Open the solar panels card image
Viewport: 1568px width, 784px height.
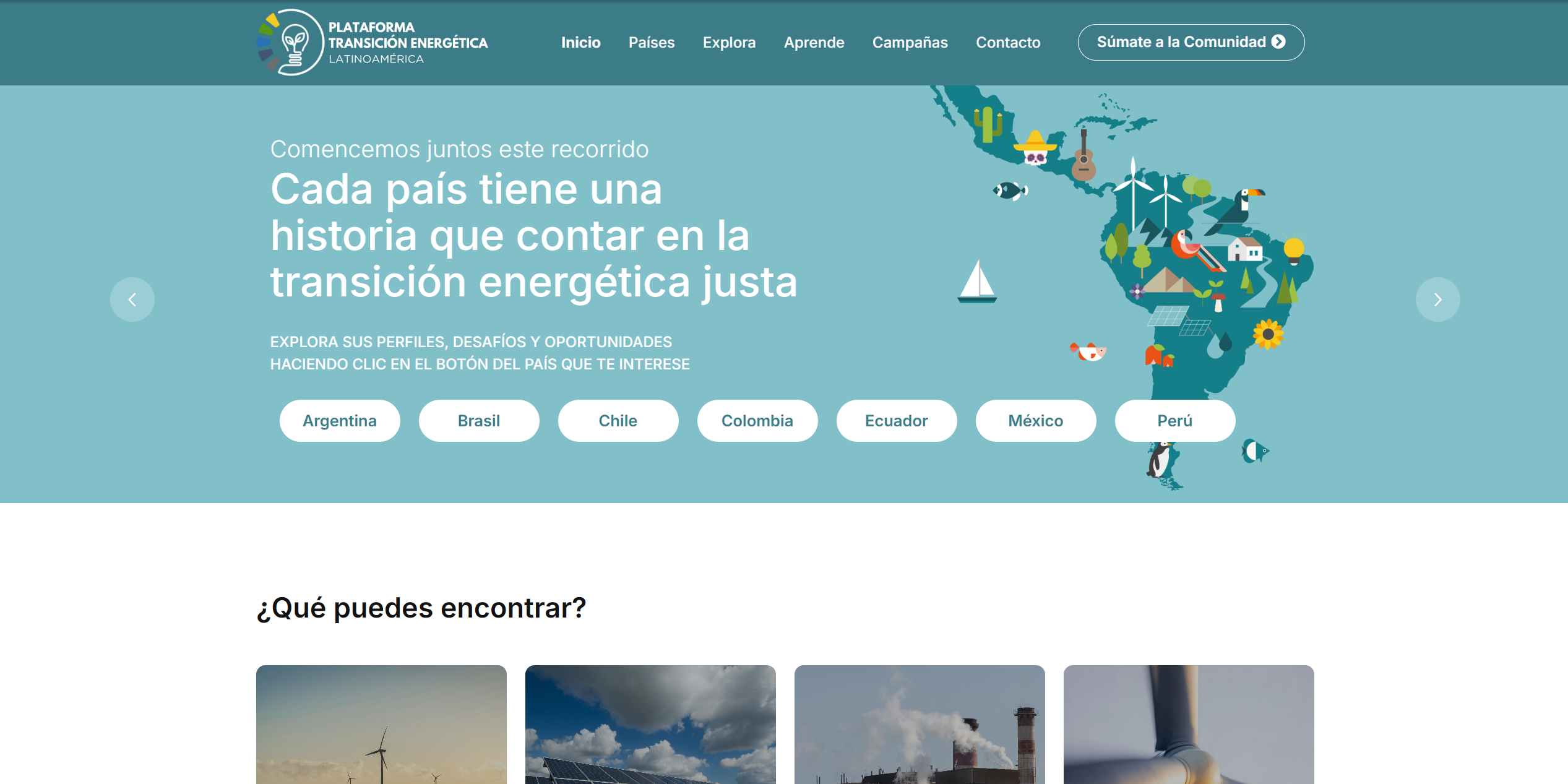(x=650, y=724)
